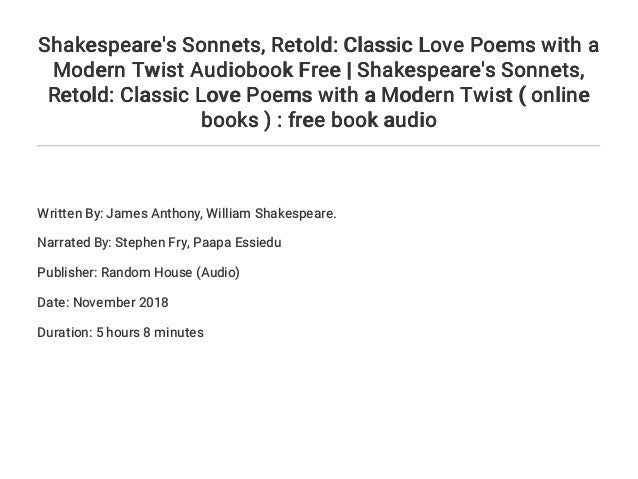Click the "Duration:" label
Image resolution: width=638 pixels, height=479 pixels.
tap(65, 332)
